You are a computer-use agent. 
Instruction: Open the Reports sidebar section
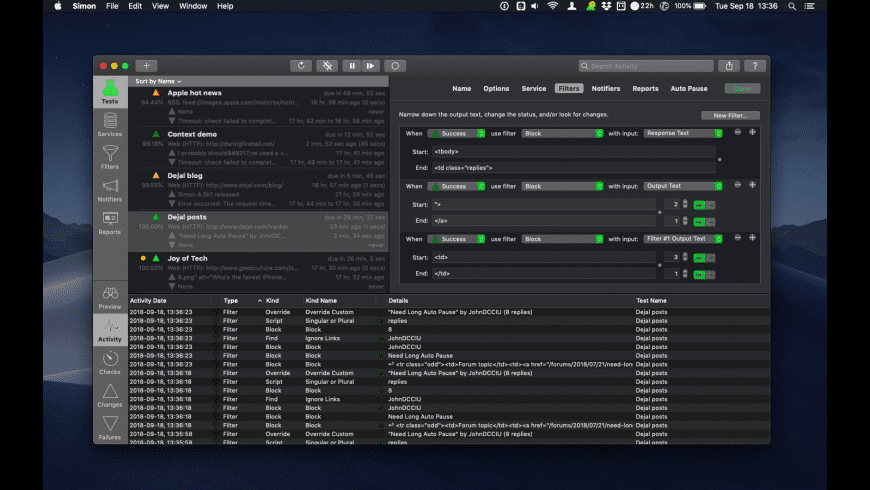pos(110,223)
